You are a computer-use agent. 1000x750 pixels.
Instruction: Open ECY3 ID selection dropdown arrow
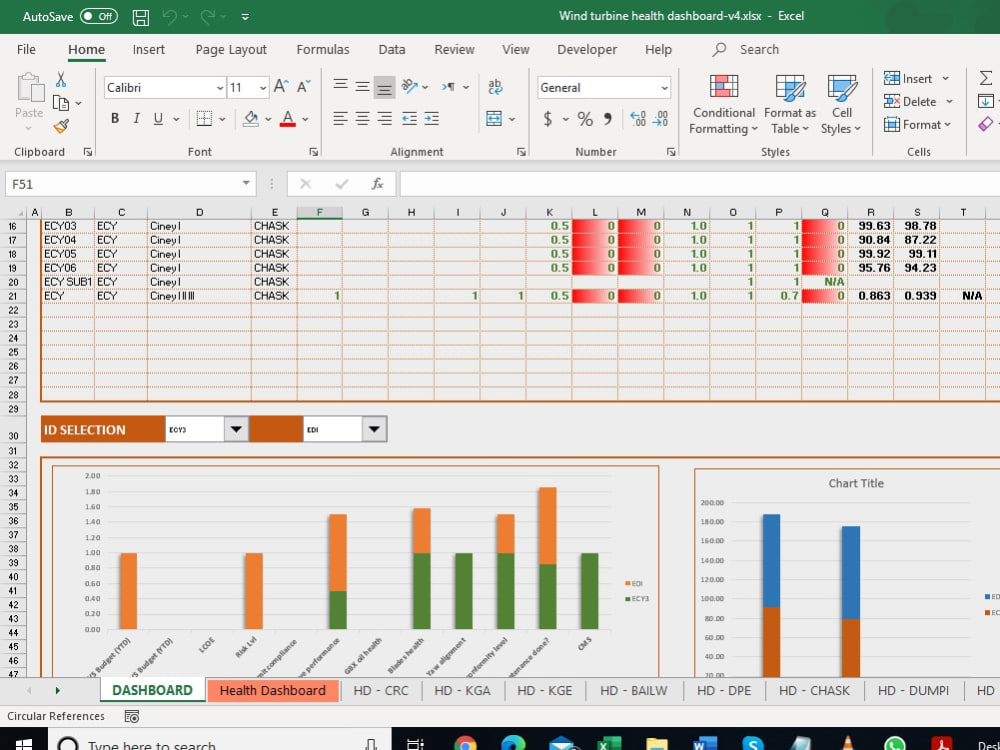(236, 429)
